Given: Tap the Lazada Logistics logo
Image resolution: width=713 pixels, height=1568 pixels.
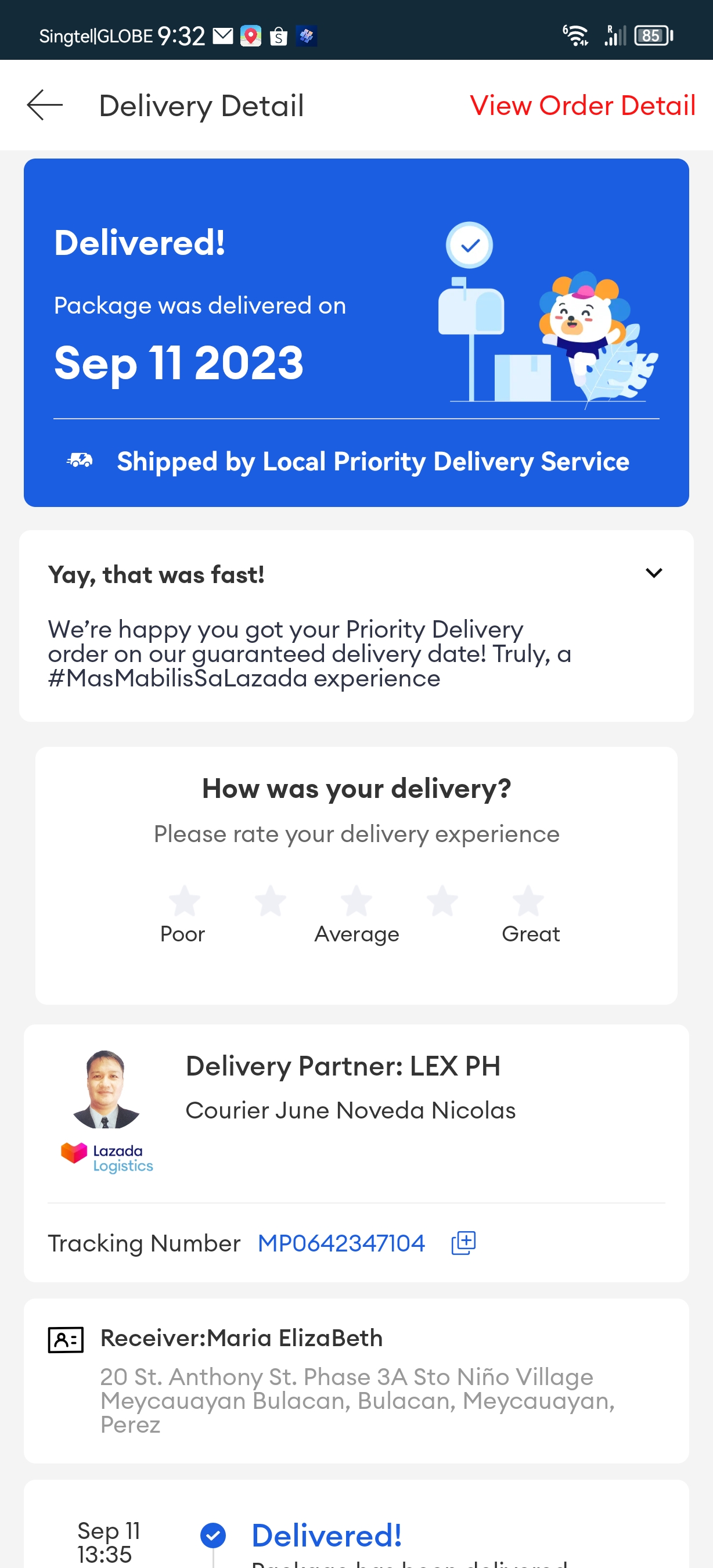Looking at the screenshot, I should coord(107,1157).
